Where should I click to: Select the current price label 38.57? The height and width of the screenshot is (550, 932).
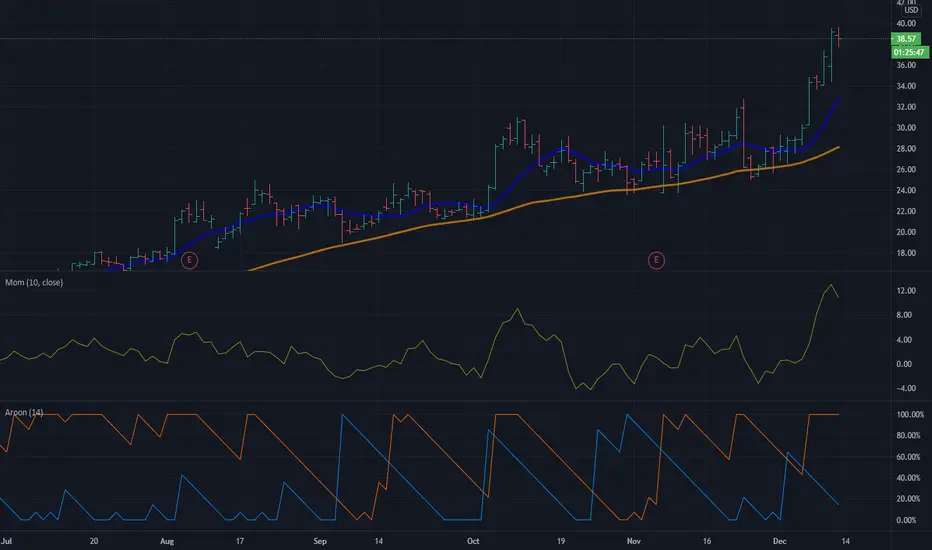906,39
